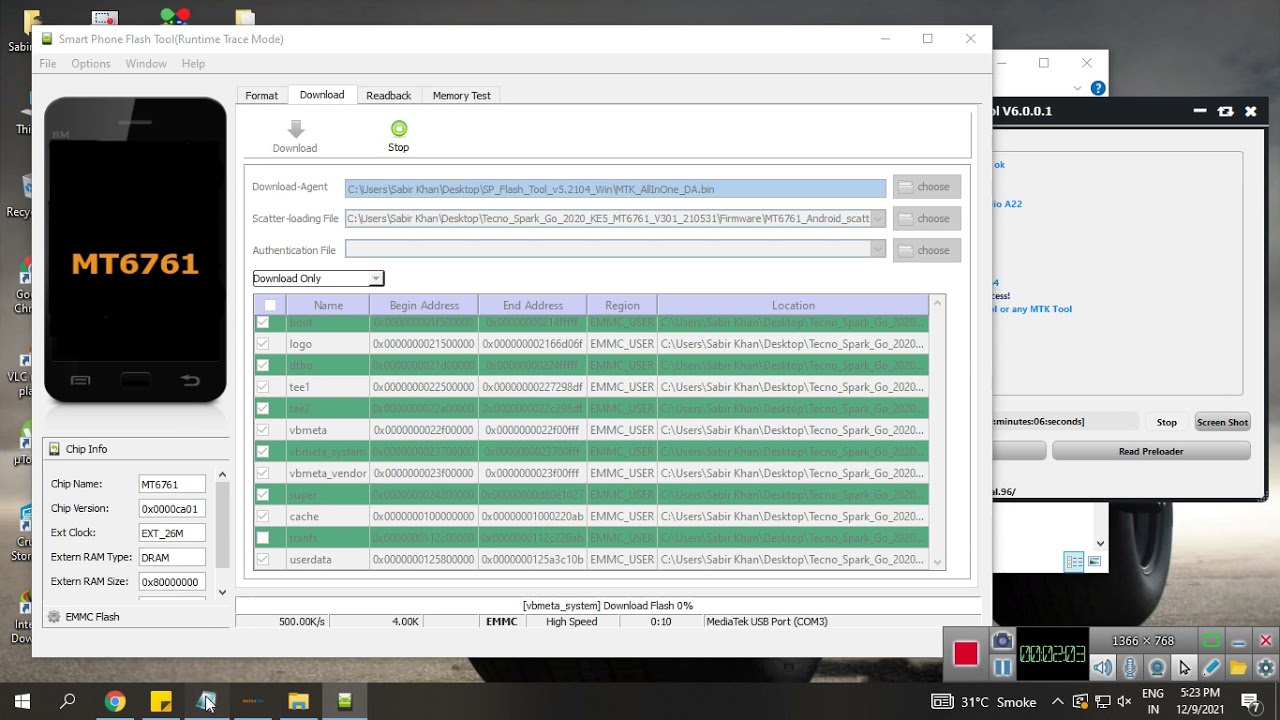This screenshot has height=720, width=1280.
Task: Click the blue help icon in Explorer window
Action: [1098, 88]
